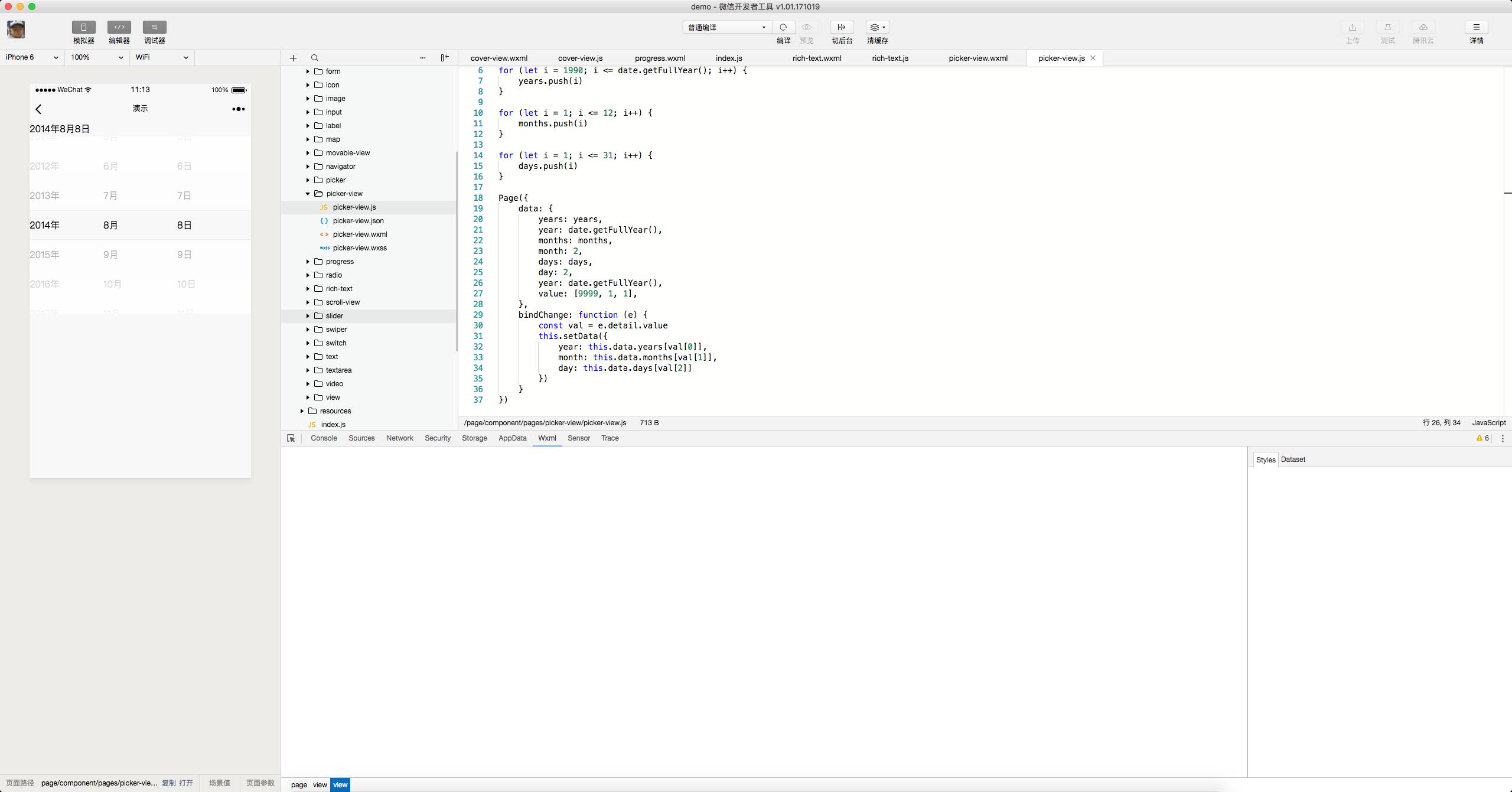Open picker-view.wxss in the file tree
The height and width of the screenshot is (792, 1512).
coord(359,248)
